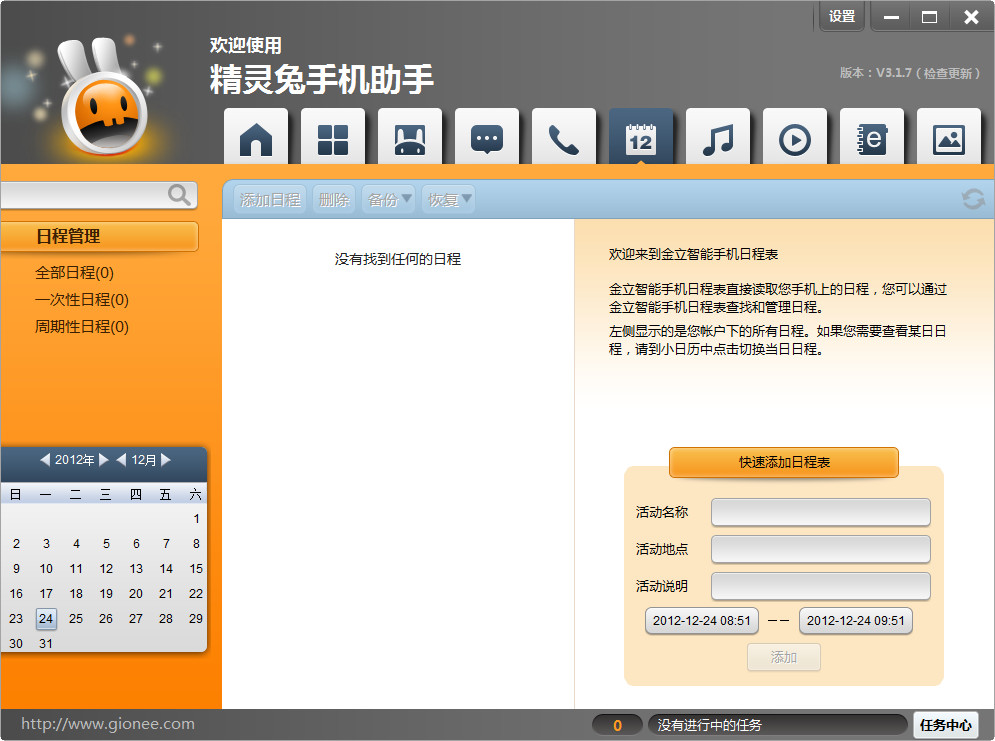The height and width of the screenshot is (741, 995).
Task: Select day 25 in calendar
Action: (x=76, y=619)
